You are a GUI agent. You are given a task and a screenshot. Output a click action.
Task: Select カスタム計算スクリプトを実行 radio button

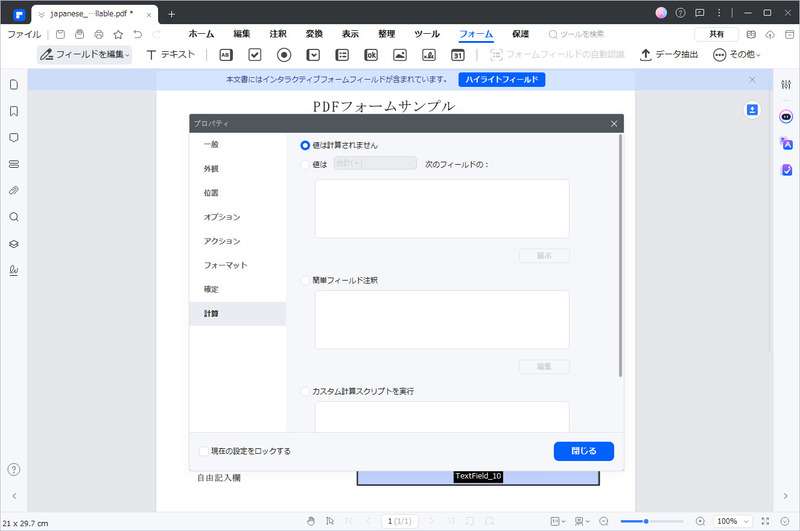click(x=305, y=391)
